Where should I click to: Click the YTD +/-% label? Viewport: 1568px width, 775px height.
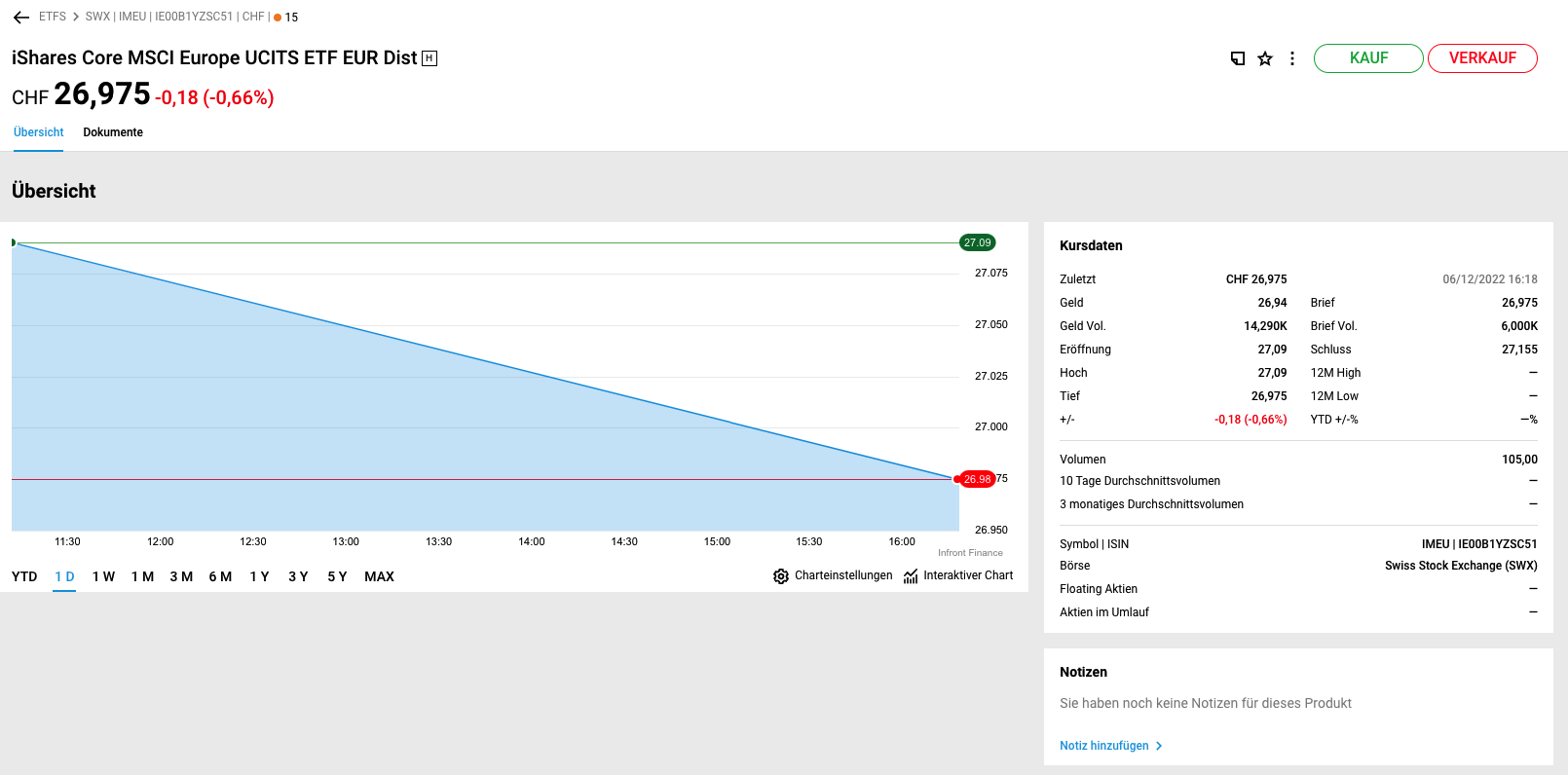click(1334, 420)
